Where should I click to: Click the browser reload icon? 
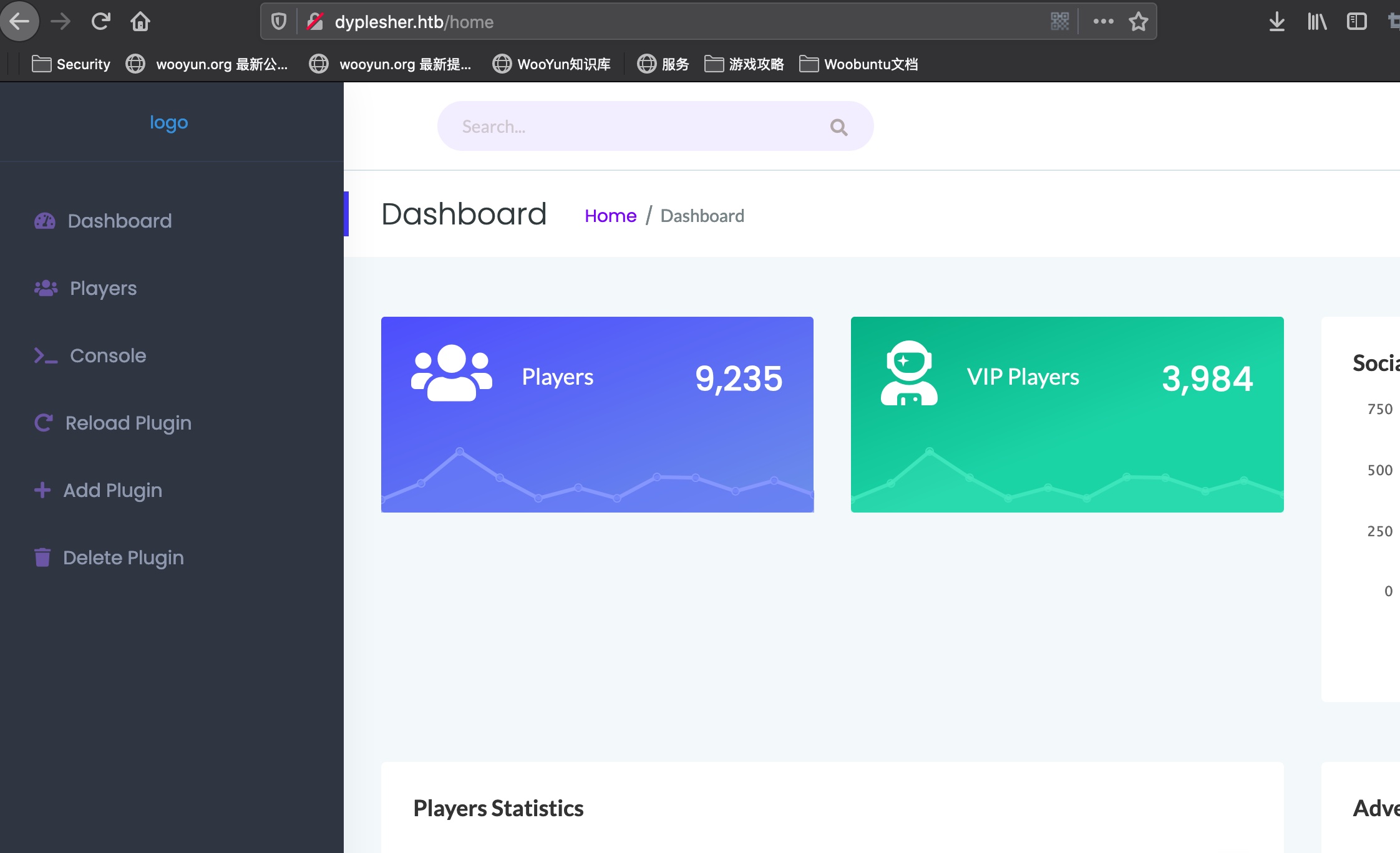100,22
